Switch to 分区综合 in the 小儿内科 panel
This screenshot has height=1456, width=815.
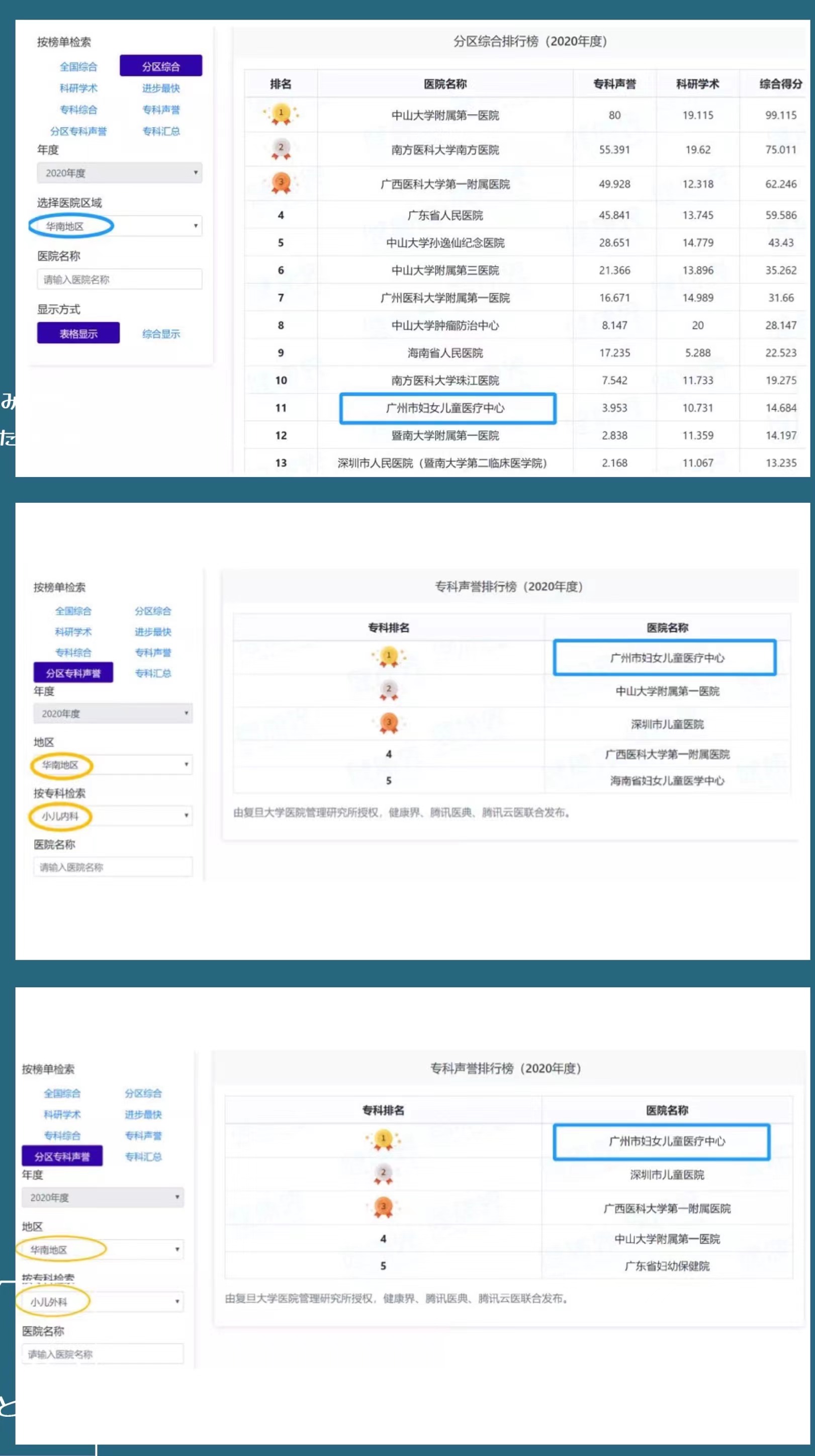tap(153, 611)
